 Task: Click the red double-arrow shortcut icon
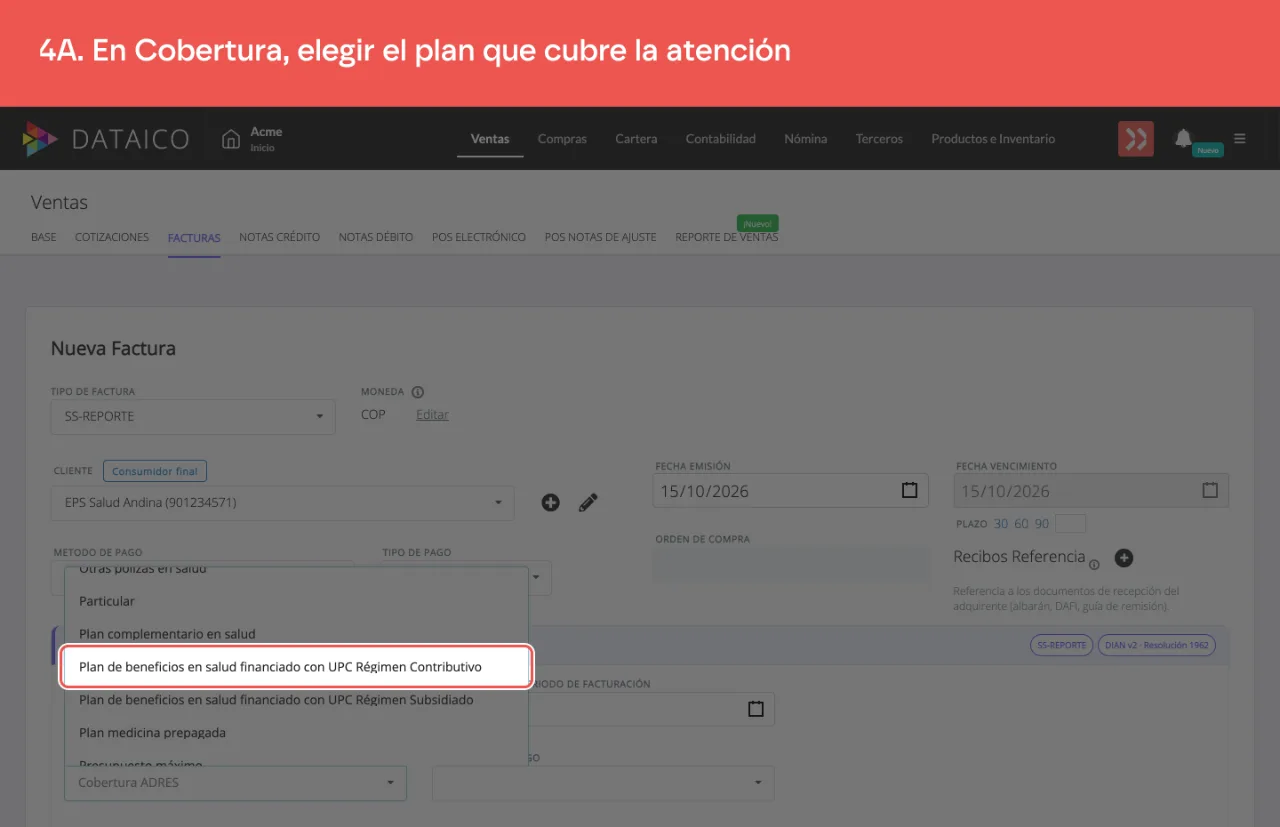1136,139
